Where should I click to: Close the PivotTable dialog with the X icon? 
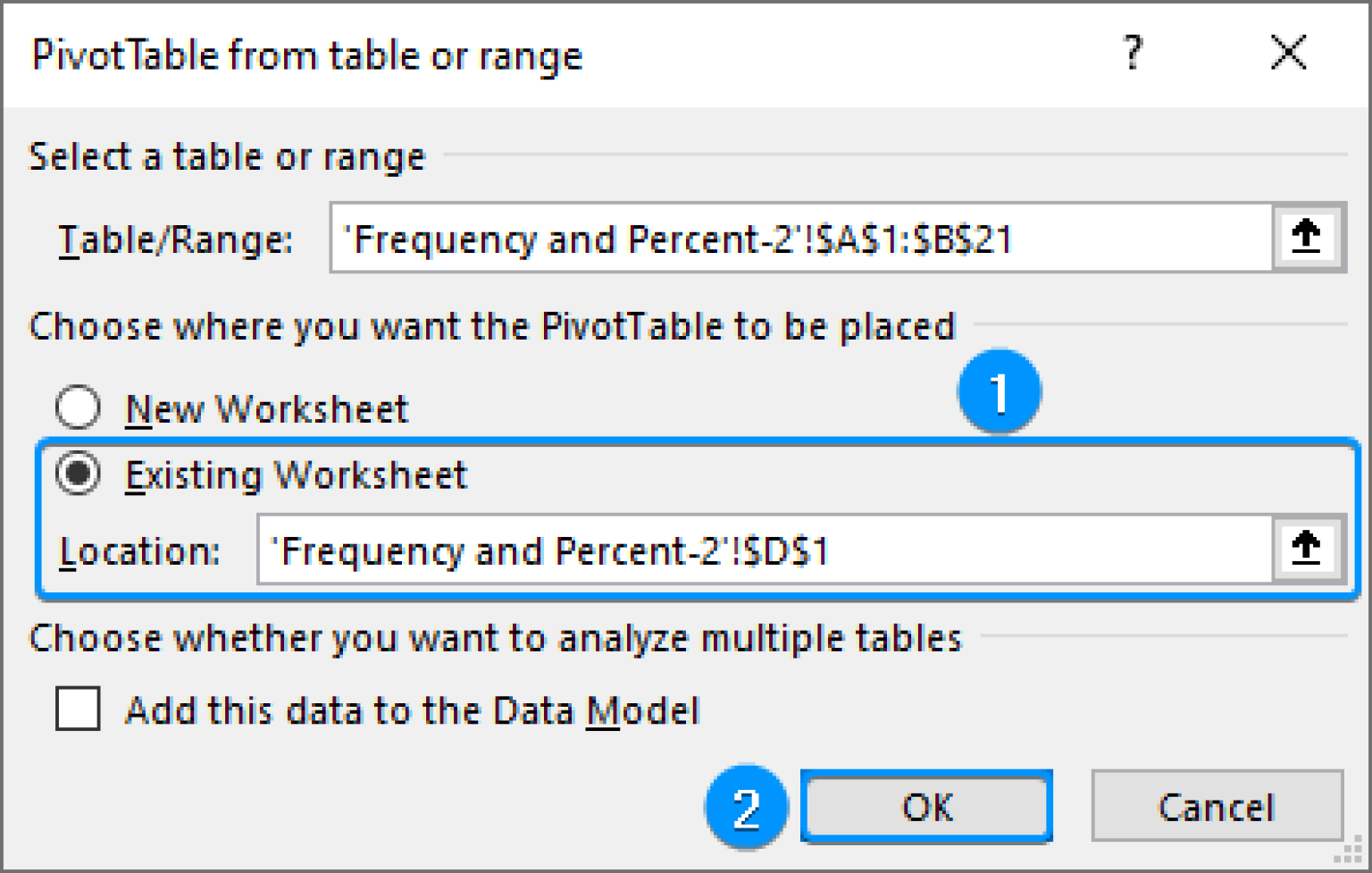1287,54
